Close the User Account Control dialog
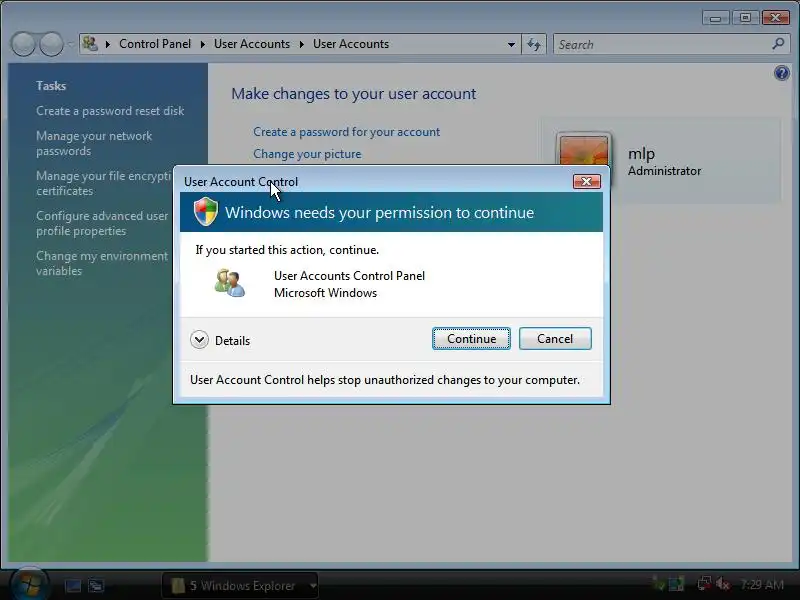The height and width of the screenshot is (600, 800). [x=587, y=181]
